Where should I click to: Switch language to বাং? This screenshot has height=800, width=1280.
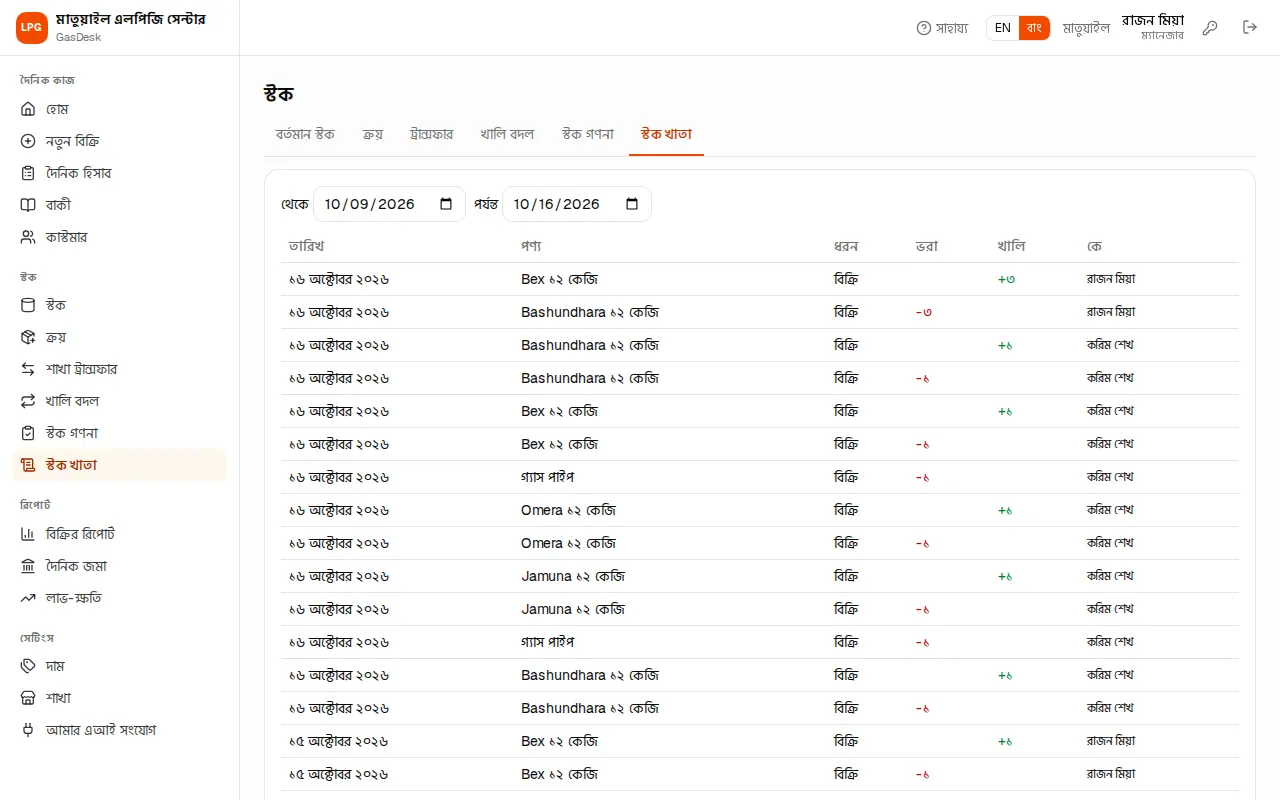[x=1034, y=28]
